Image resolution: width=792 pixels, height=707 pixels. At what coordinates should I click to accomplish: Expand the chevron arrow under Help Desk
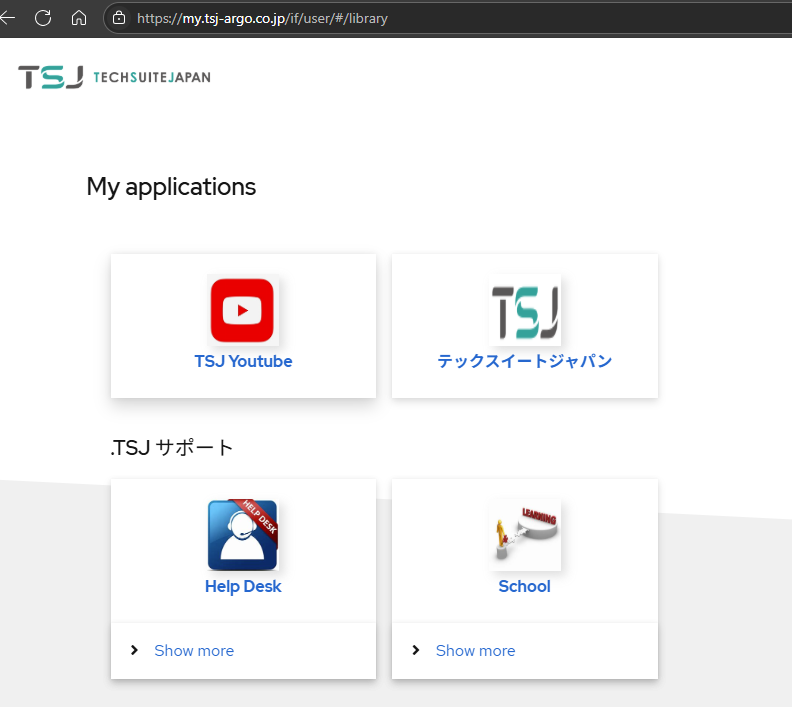(x=135, y=650)
